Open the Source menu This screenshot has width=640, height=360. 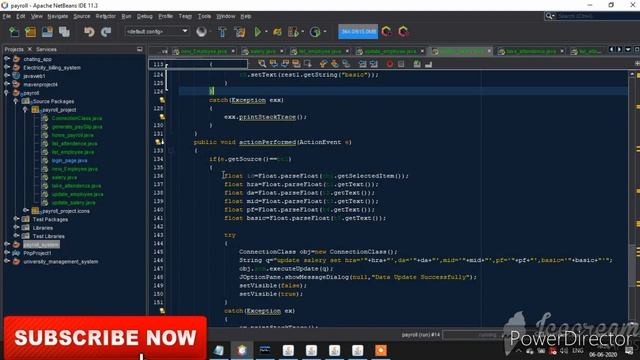coord(82,16)
